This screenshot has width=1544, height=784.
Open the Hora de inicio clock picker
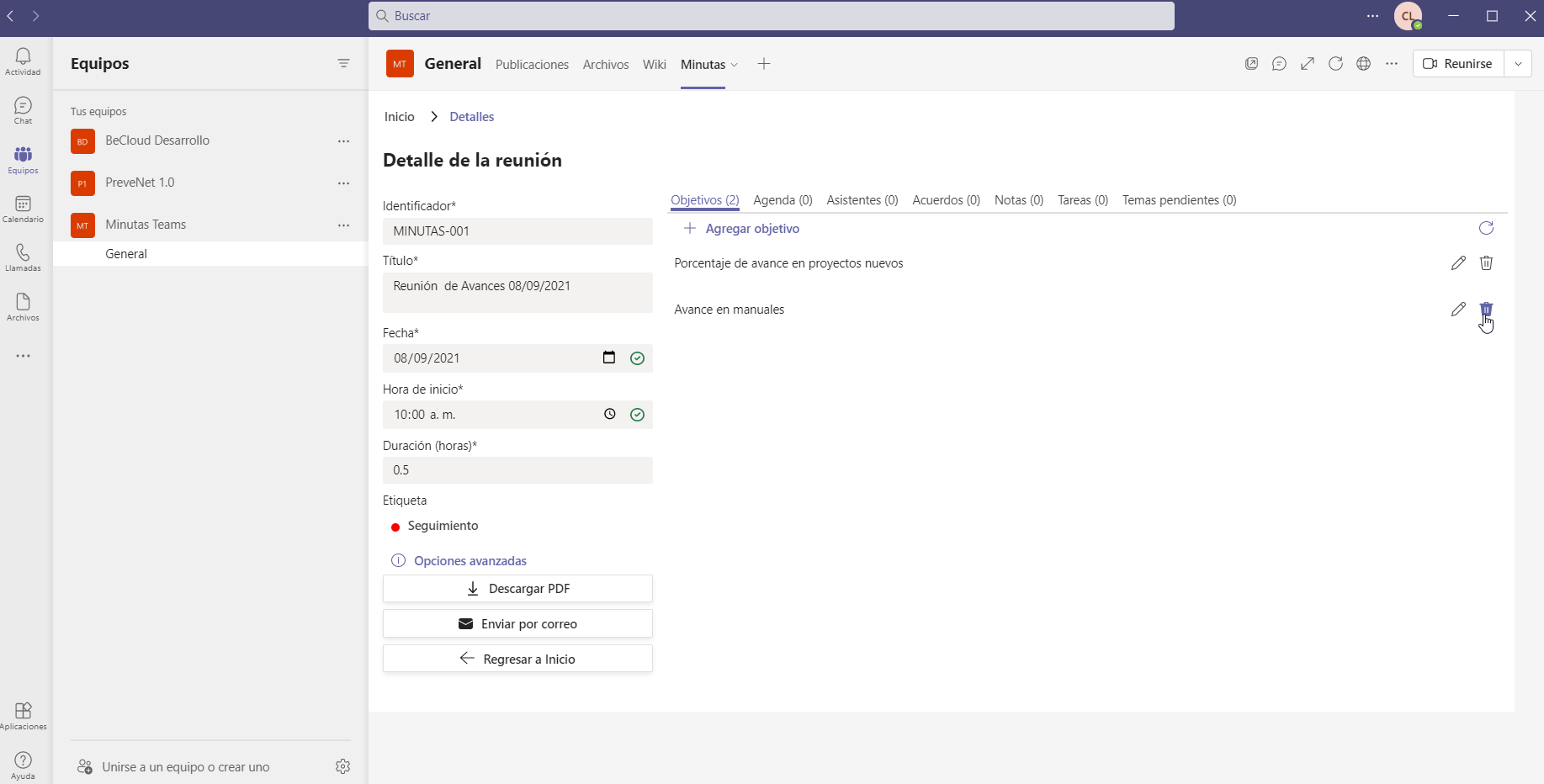point(610,414)
